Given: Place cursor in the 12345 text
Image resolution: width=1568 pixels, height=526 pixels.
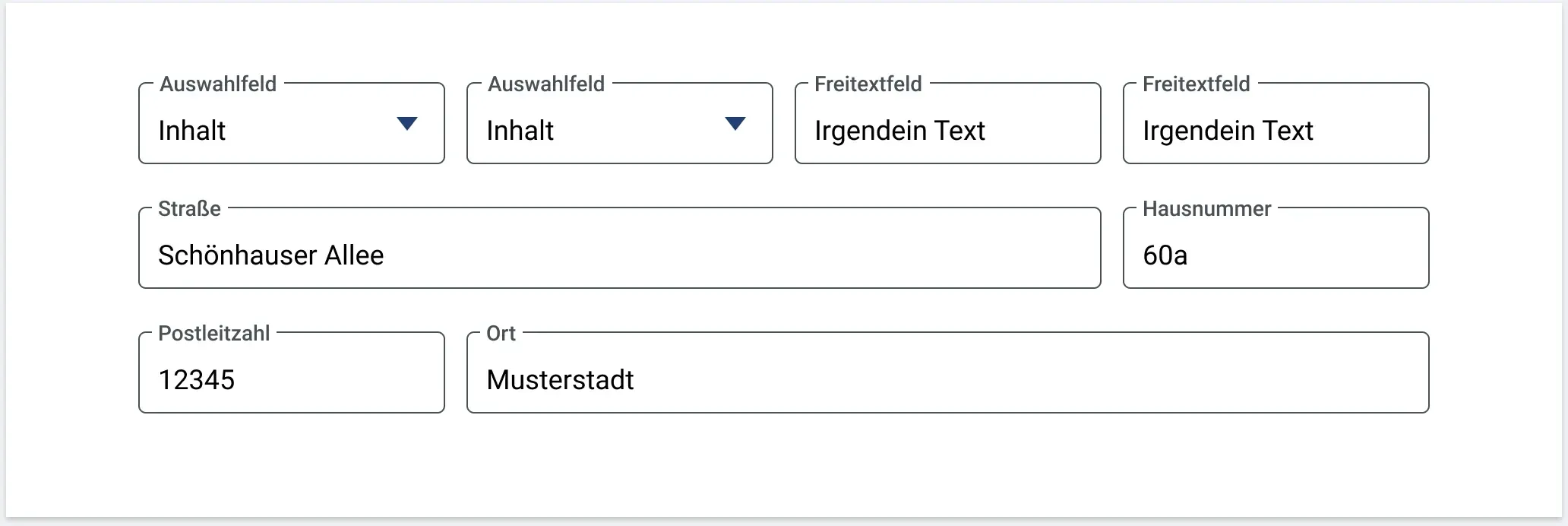Looking at the screenshot, I should [x=197, y=380].
